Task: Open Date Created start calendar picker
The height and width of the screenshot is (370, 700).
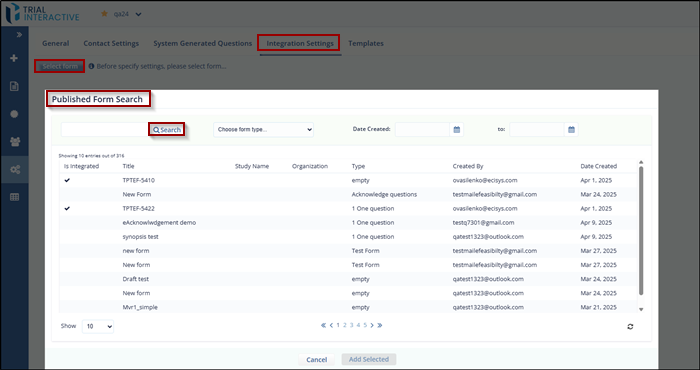Action: point(457,129)
